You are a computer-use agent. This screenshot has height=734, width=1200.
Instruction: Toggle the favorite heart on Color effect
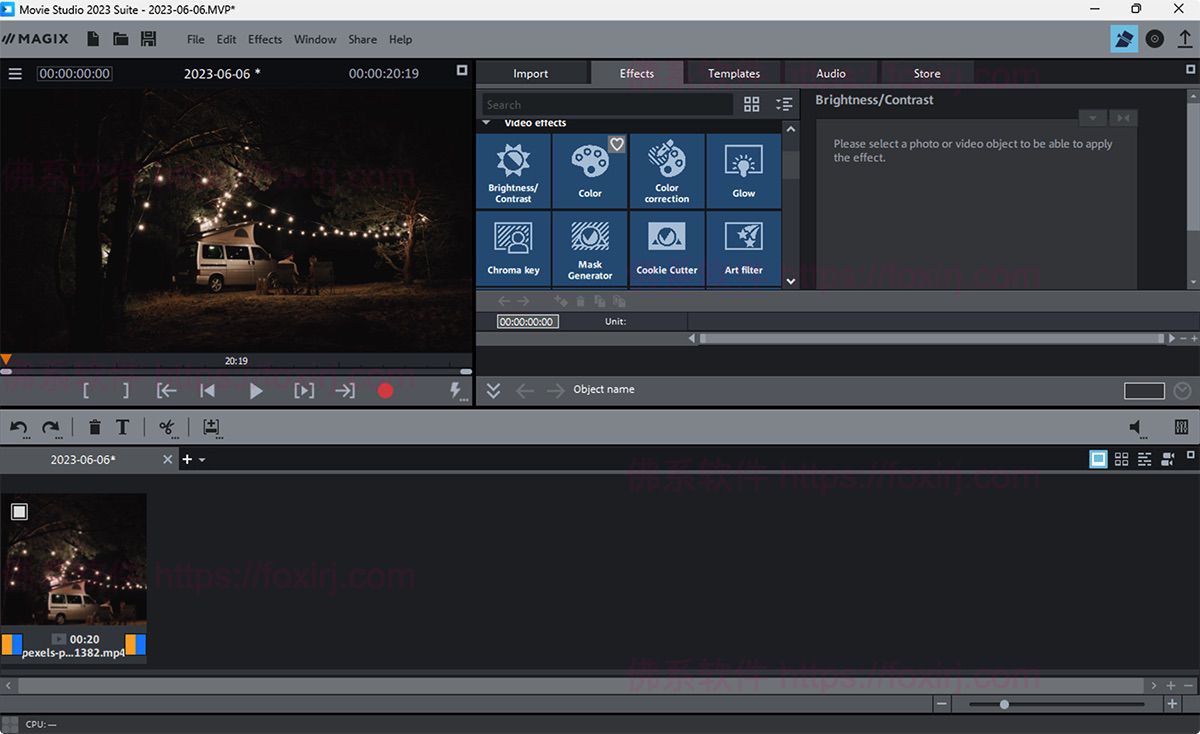[x=617, y=144]
